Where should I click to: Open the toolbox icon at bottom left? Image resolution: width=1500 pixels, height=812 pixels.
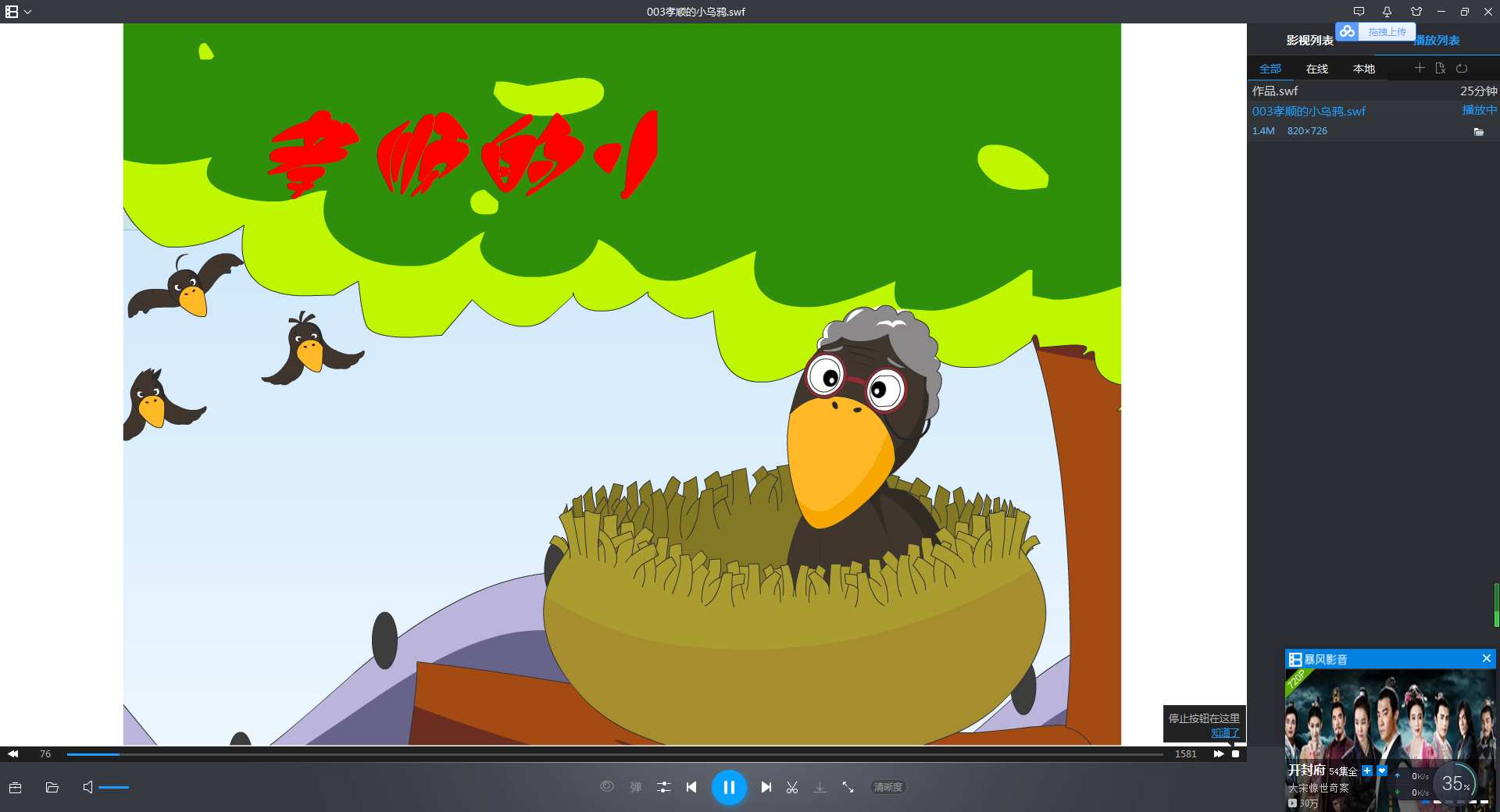[15, 787]
